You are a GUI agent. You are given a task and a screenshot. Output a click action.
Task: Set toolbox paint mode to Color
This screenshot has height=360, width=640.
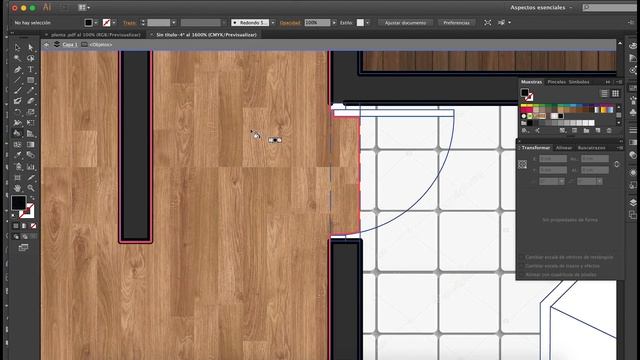[16, 226]
